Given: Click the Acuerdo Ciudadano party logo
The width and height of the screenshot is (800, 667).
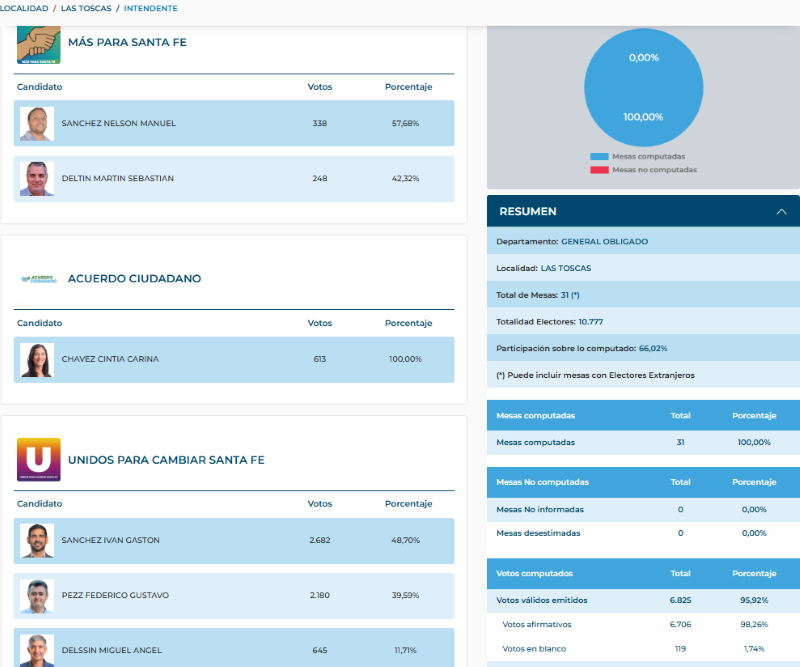Looking at the screenshot, I should click(39, 279).
